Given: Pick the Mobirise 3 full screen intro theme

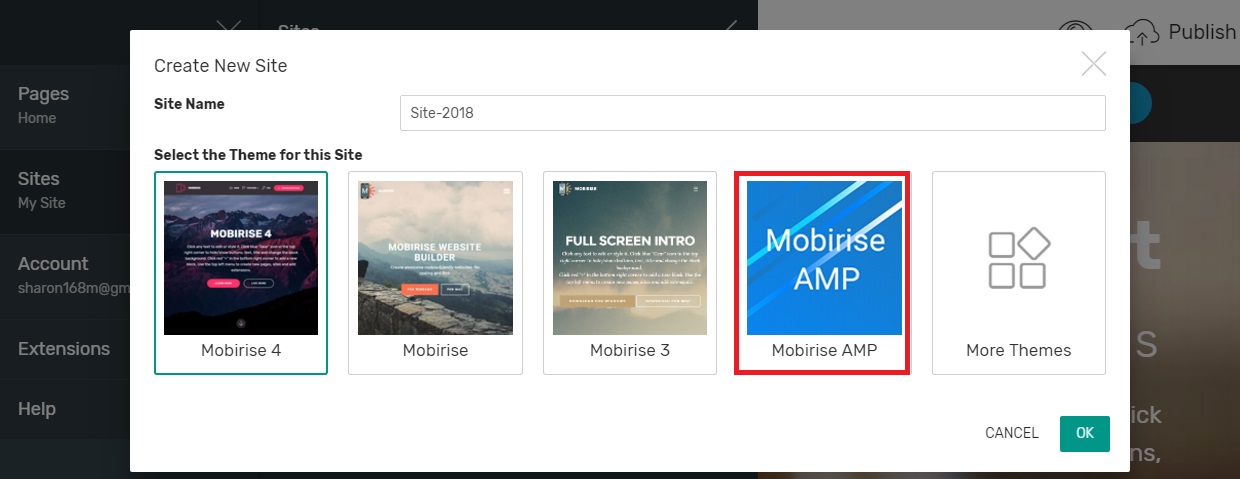Looking at the screenshot, I should (630, 258).
